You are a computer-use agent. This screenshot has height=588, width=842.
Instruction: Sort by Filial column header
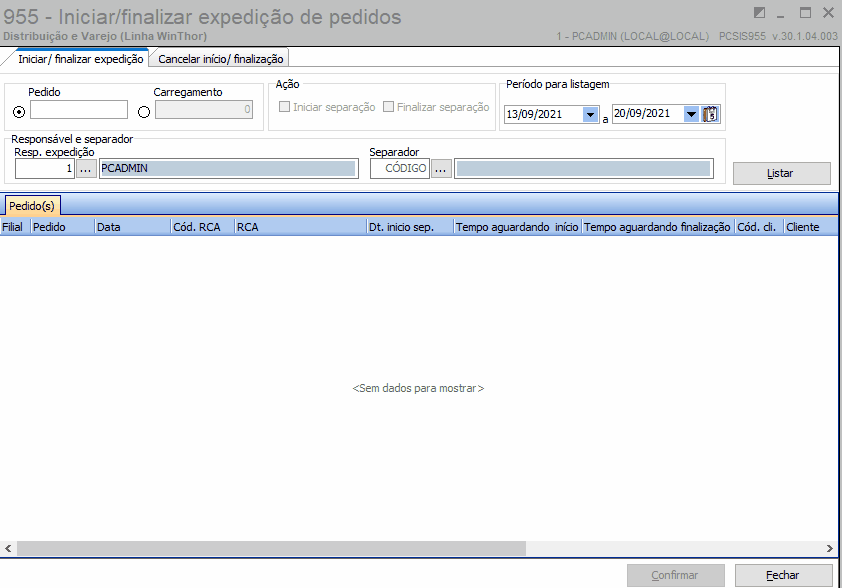15,227
